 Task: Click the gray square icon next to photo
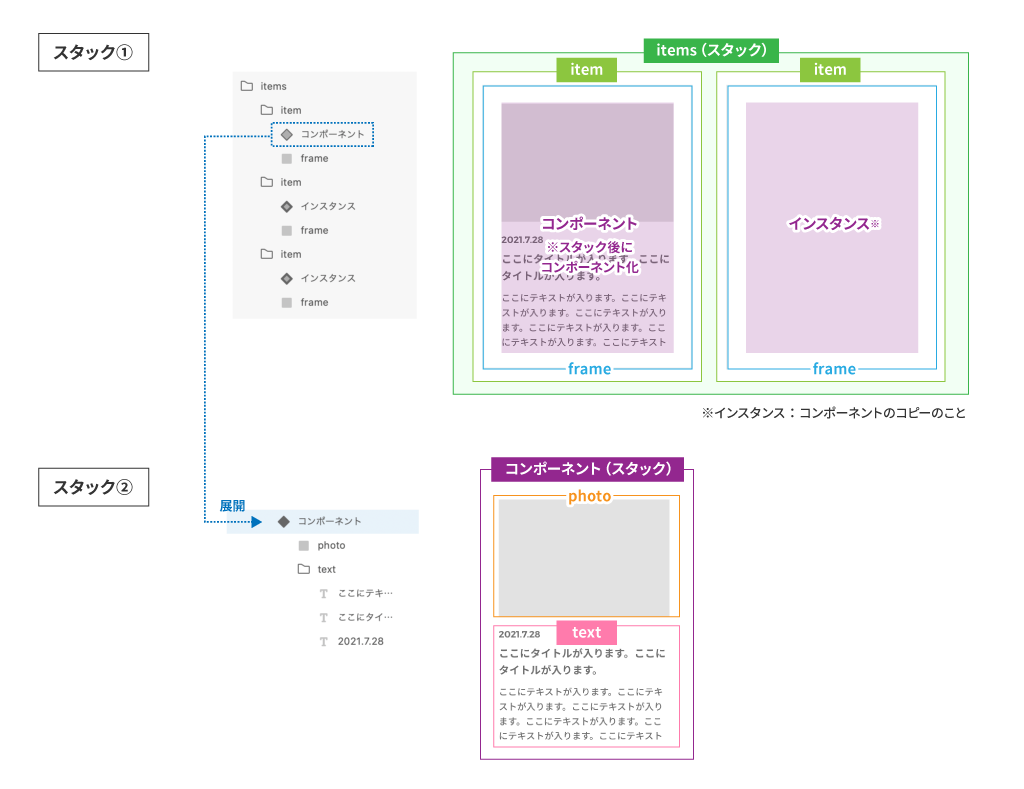304,545
